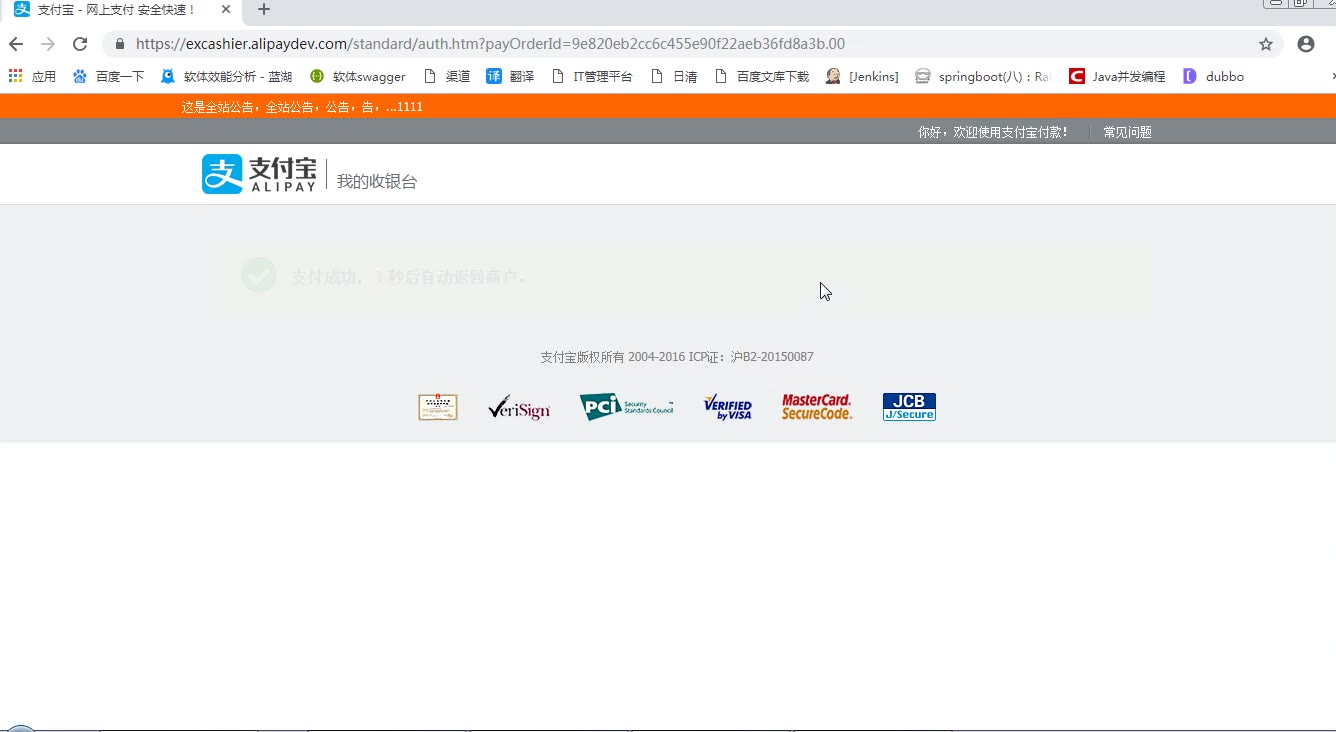Open the 百度一下 bookmark
Screen dimensions: 1336x732
coord(108,76)
